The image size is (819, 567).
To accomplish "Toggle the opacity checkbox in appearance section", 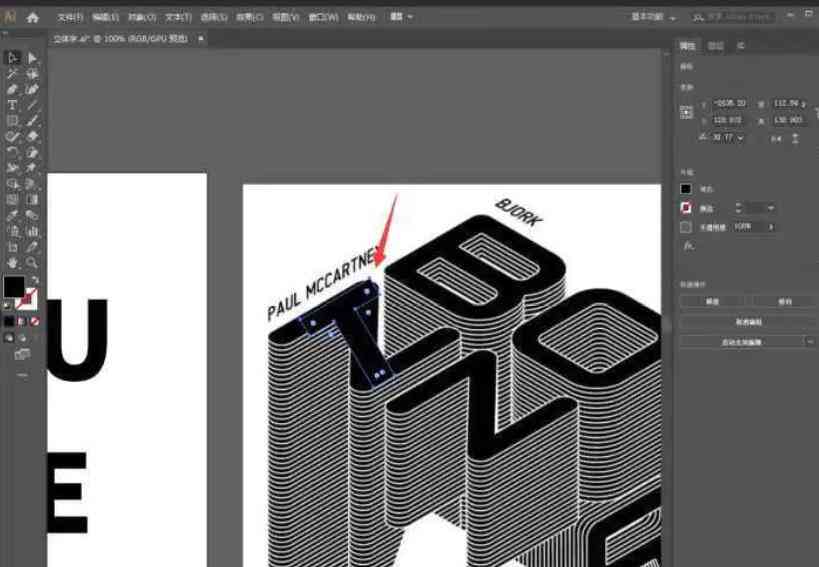I will click(x=686, y=227).
